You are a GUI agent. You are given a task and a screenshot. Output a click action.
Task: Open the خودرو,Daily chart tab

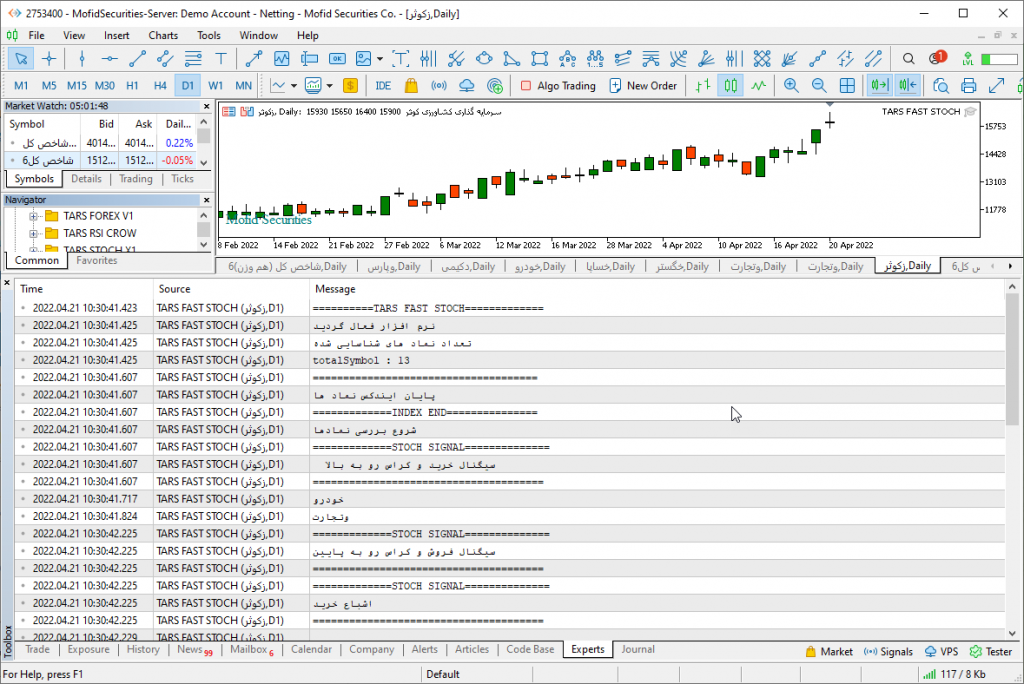539,267
